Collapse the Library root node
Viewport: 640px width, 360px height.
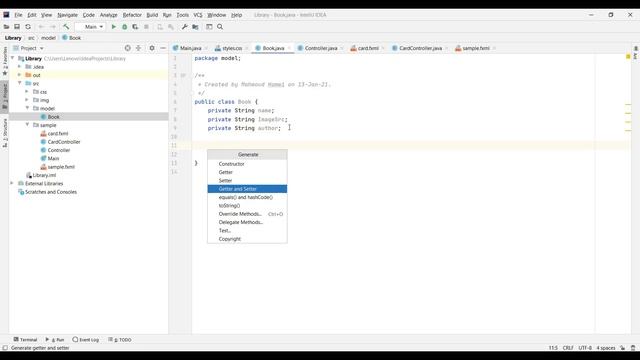[x=13, y=58]
